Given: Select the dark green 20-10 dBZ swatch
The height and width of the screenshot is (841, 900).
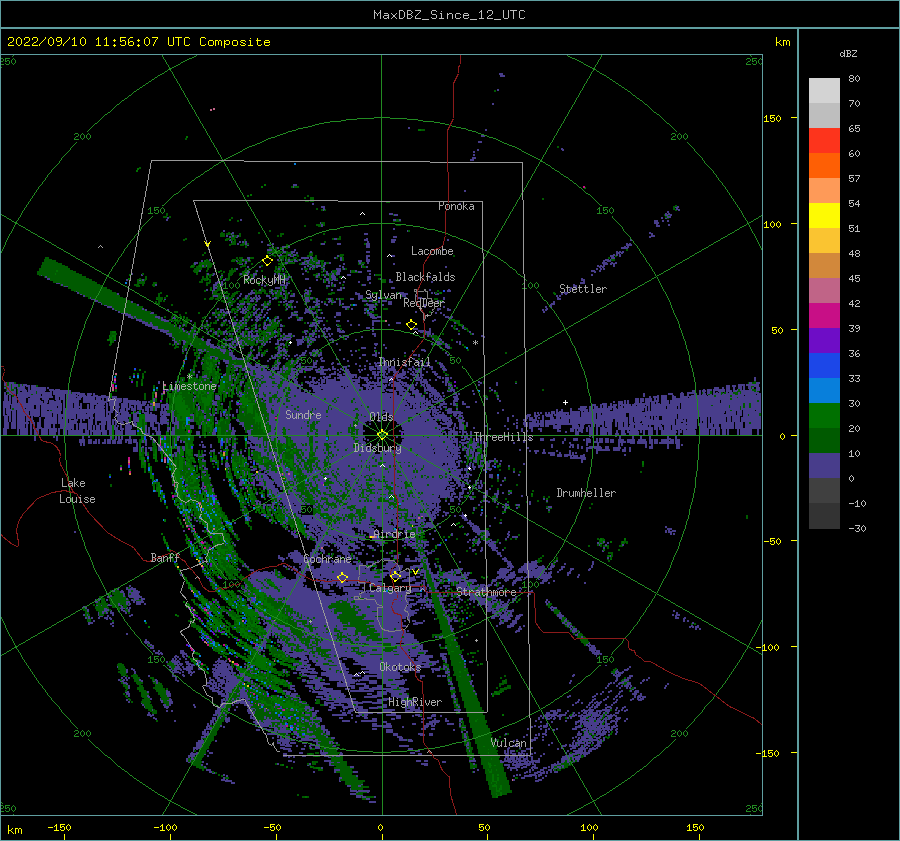Looking at the screenshot, I should [824, 440].
